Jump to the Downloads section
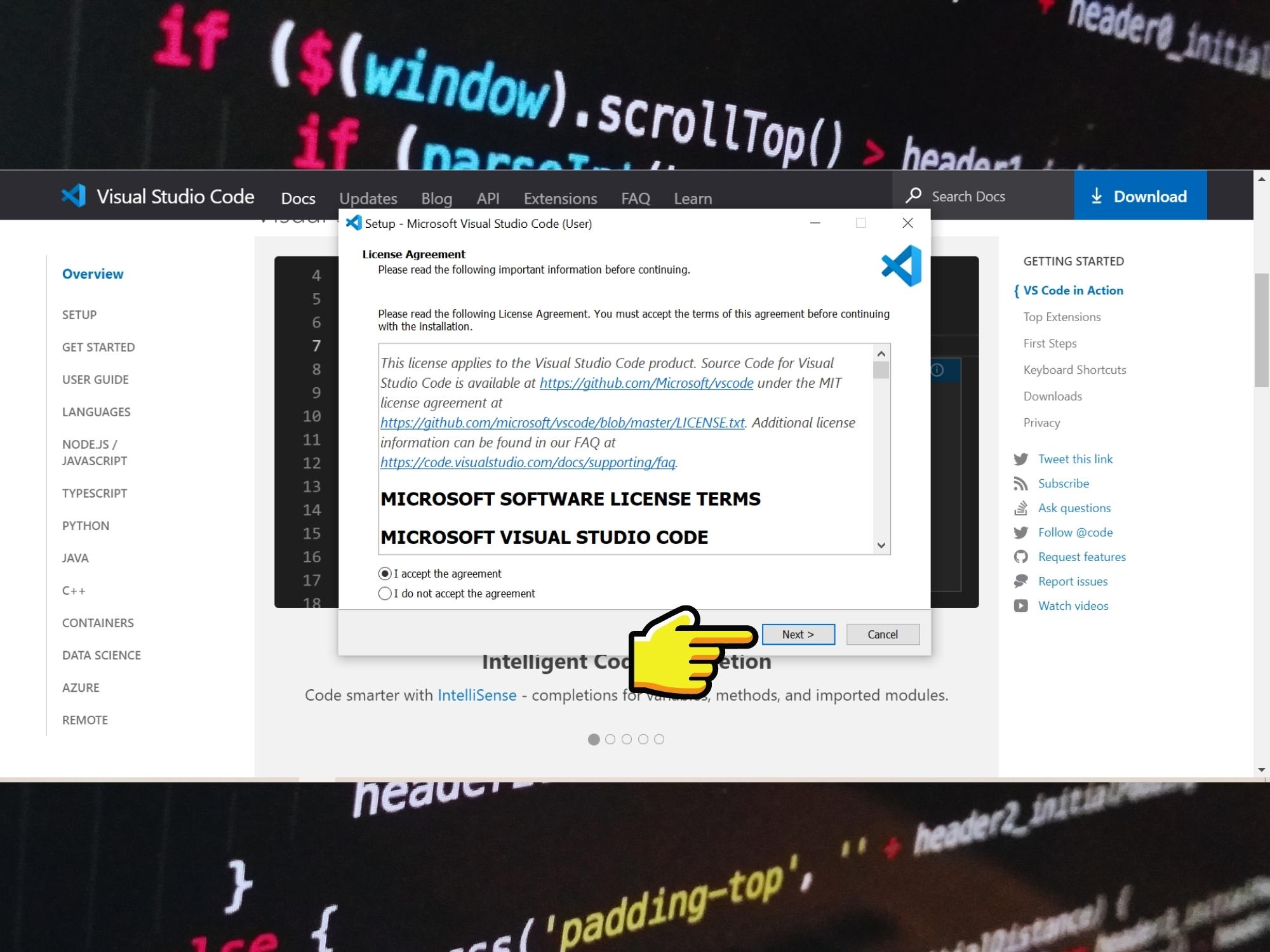The width and height of the screenshot is (1270, 952). point(1053,396)
